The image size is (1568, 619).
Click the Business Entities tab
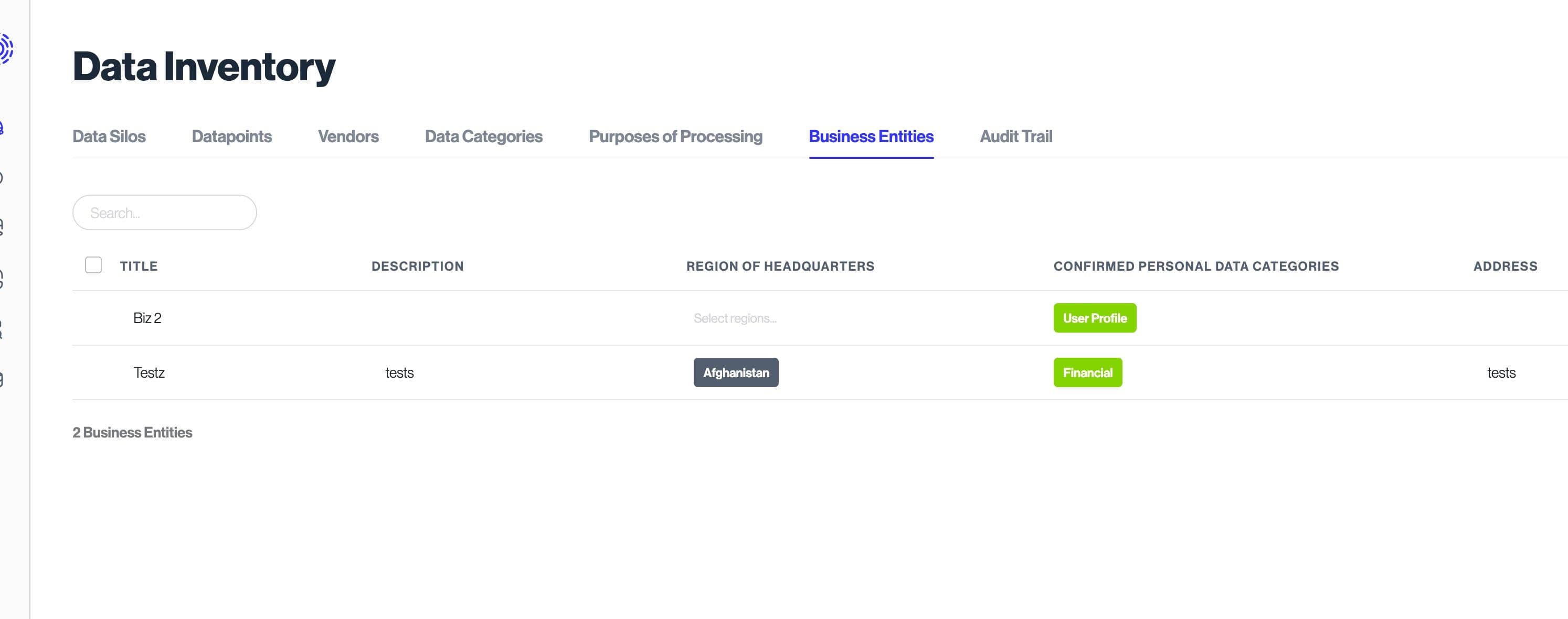click(x=871, y=136)
